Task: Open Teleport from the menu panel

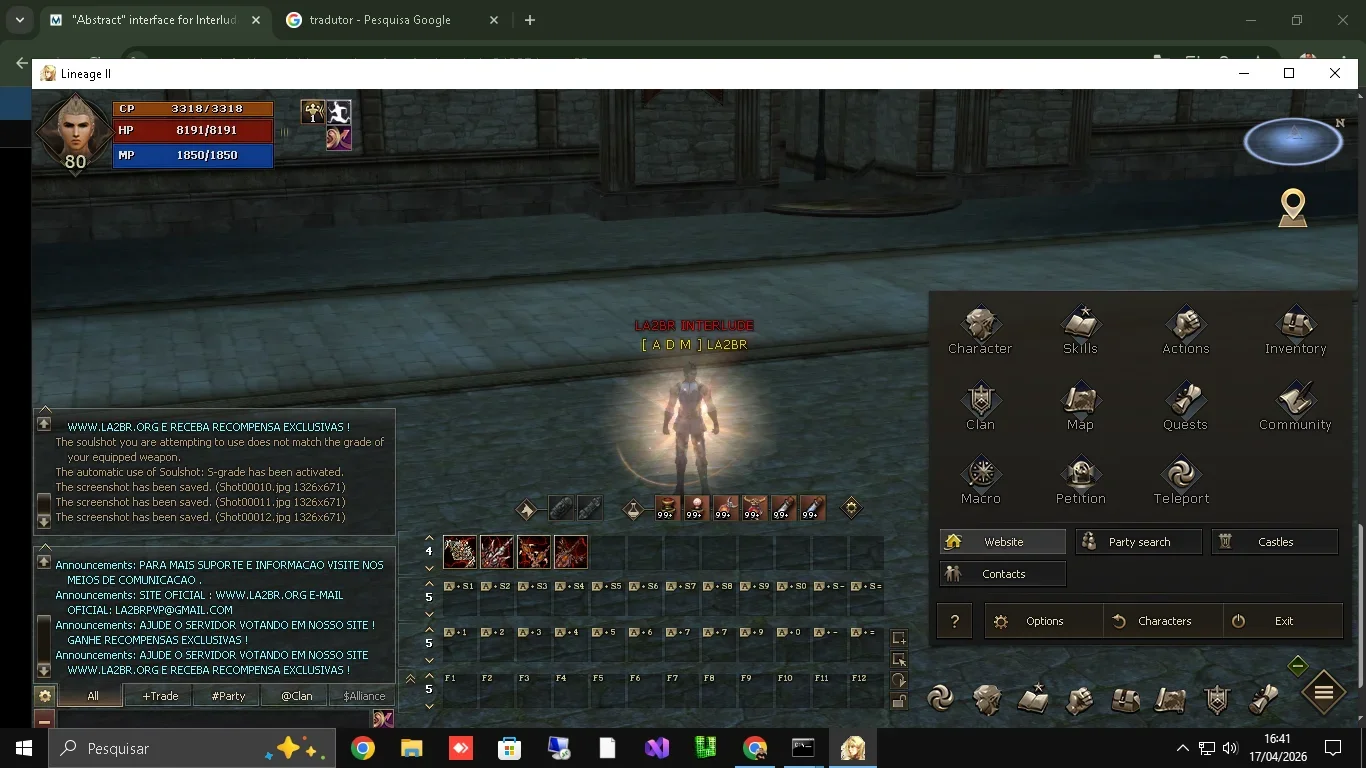Action: (x=1181, y=481)
